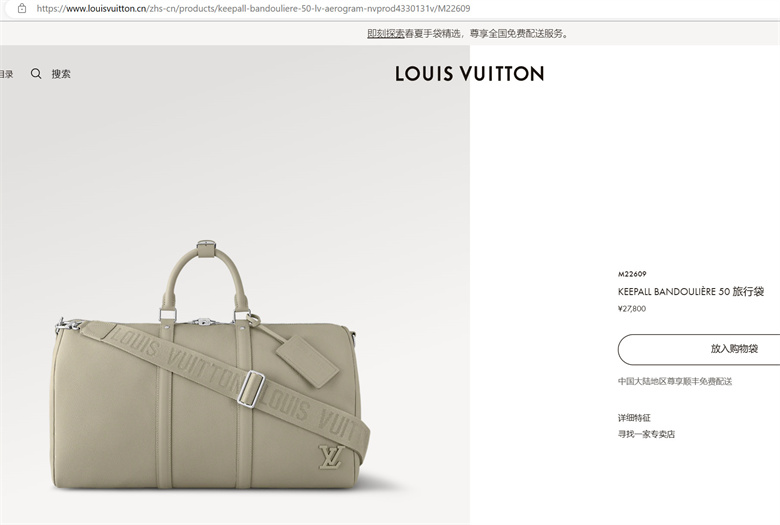Screen dimensions: 780x525
Task: Click the 搜索 search label
Action: tap(61, 74)
